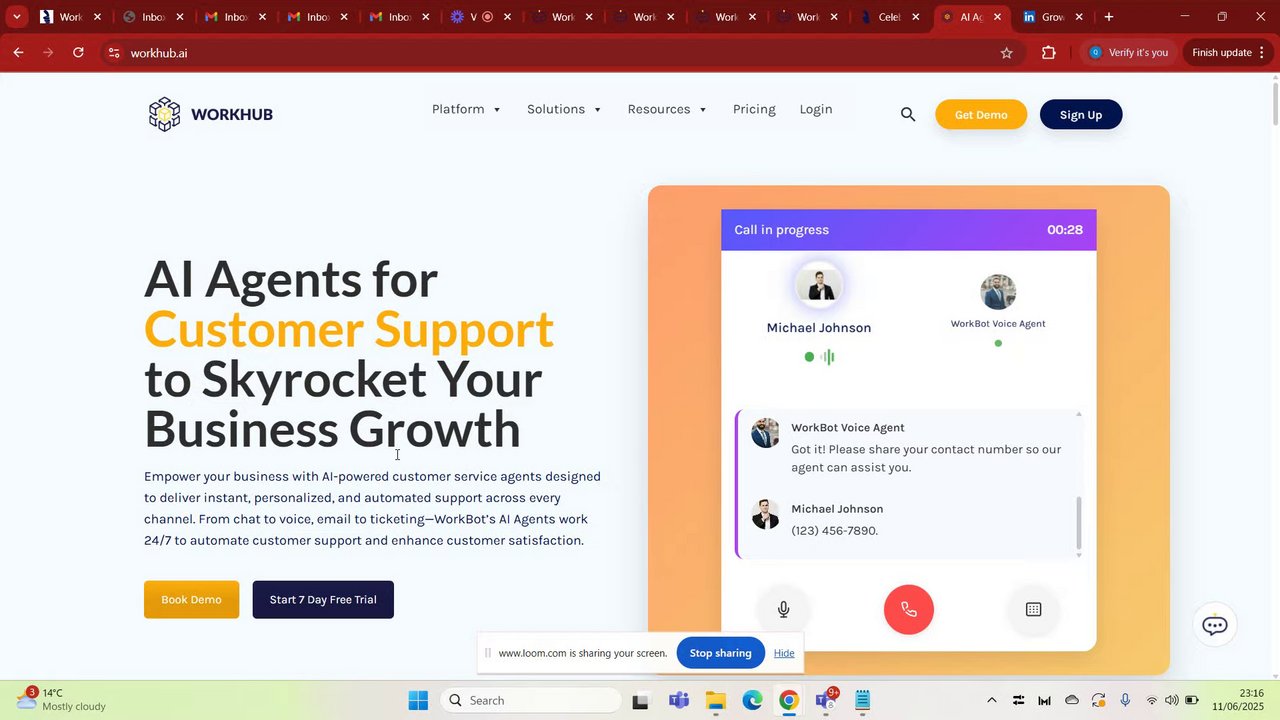Expand the Platform menu
The width and height of the screenshot is (1280, 720).
466,109
